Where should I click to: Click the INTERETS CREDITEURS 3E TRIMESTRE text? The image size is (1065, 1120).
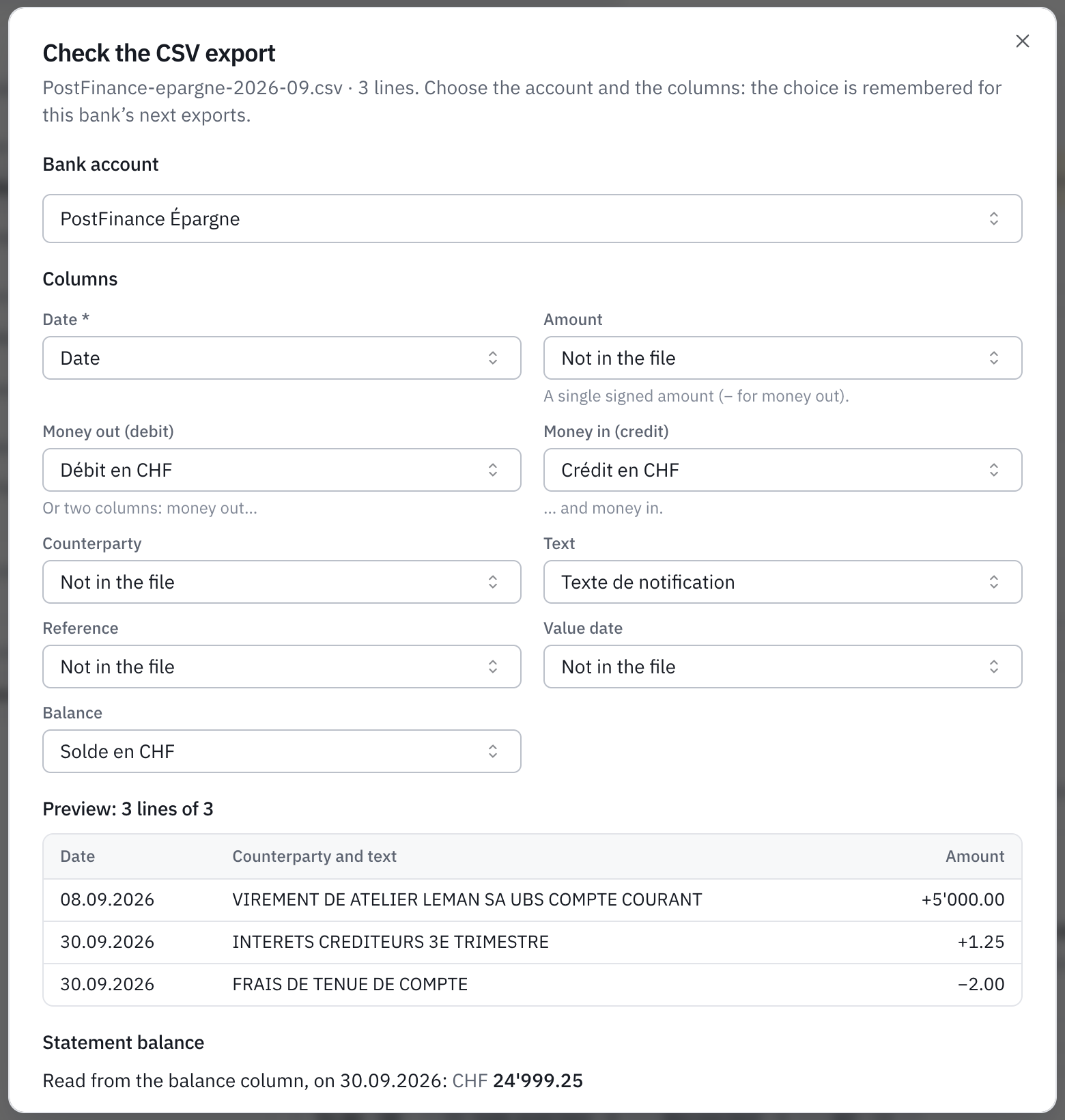390,942
